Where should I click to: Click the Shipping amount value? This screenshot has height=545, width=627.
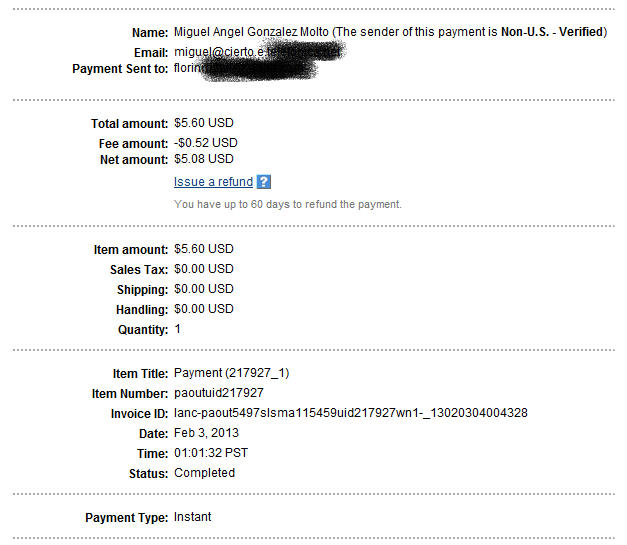tap(203, 289)
